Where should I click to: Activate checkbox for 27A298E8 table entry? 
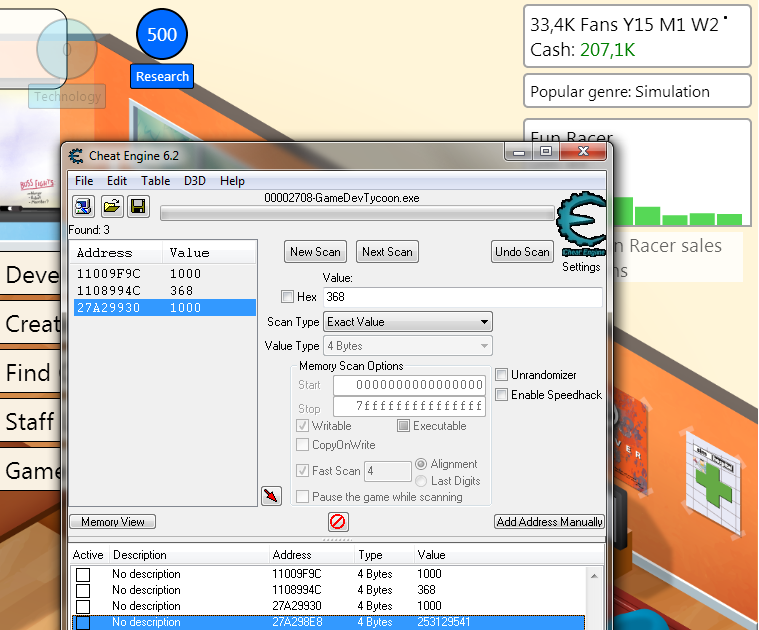[x=83, y=622]
